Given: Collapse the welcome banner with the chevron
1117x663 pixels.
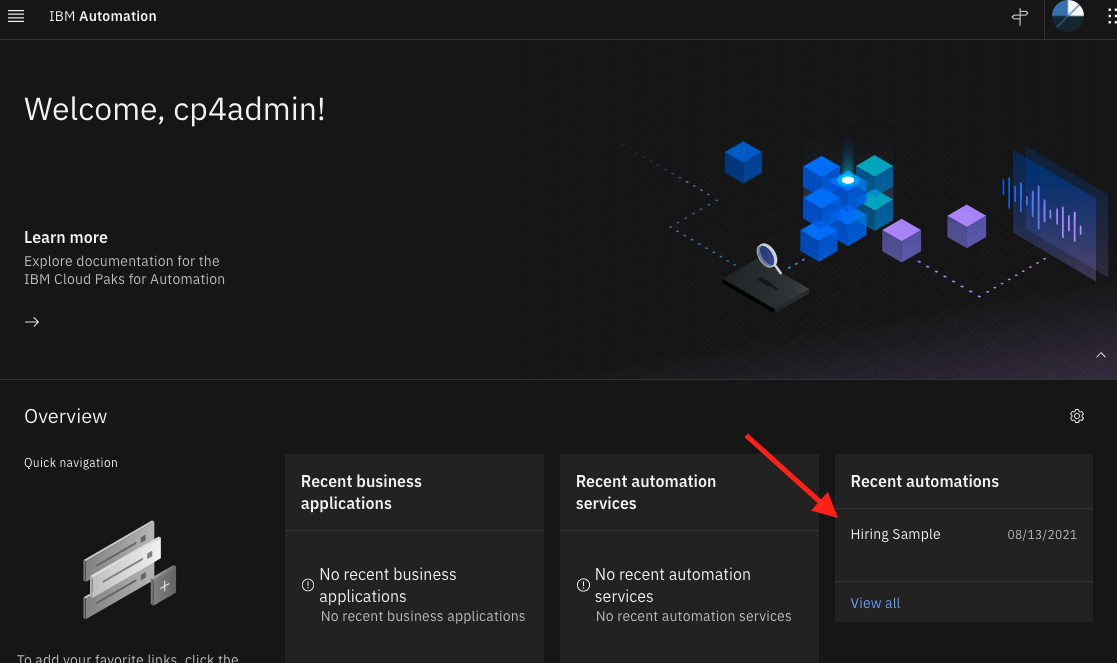Looking at the screenshot, I should pyautogui.click(x=1101, y=355).
